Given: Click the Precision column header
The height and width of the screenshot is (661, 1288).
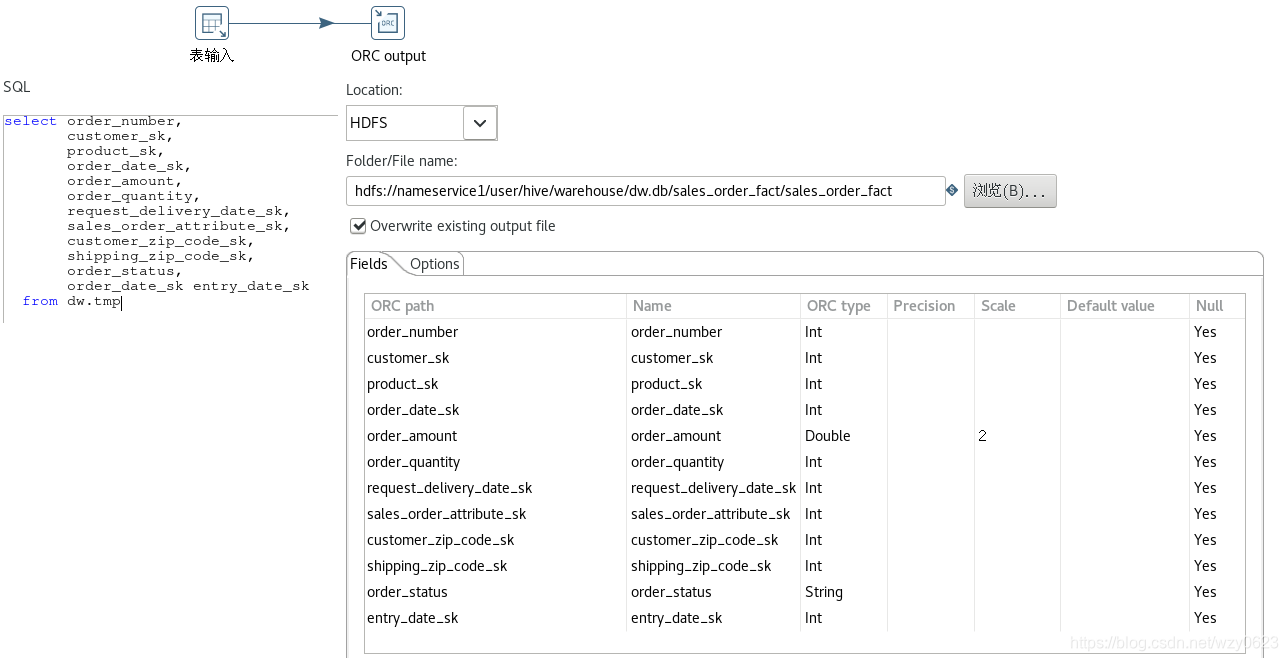Looking at the screenshot, I should click(930, 306).
